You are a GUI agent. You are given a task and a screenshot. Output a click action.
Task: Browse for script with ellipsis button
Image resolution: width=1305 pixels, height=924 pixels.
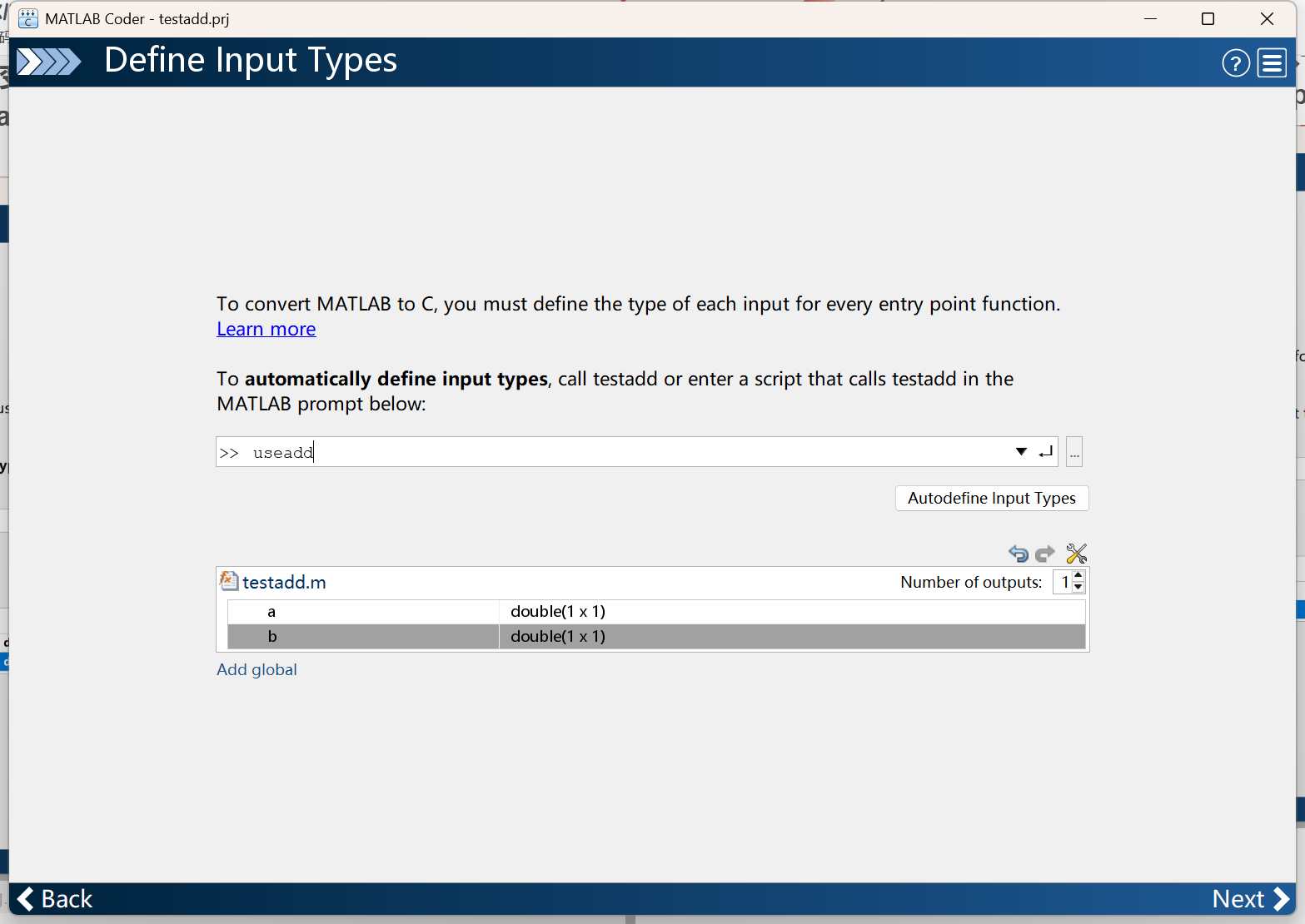1074,452
